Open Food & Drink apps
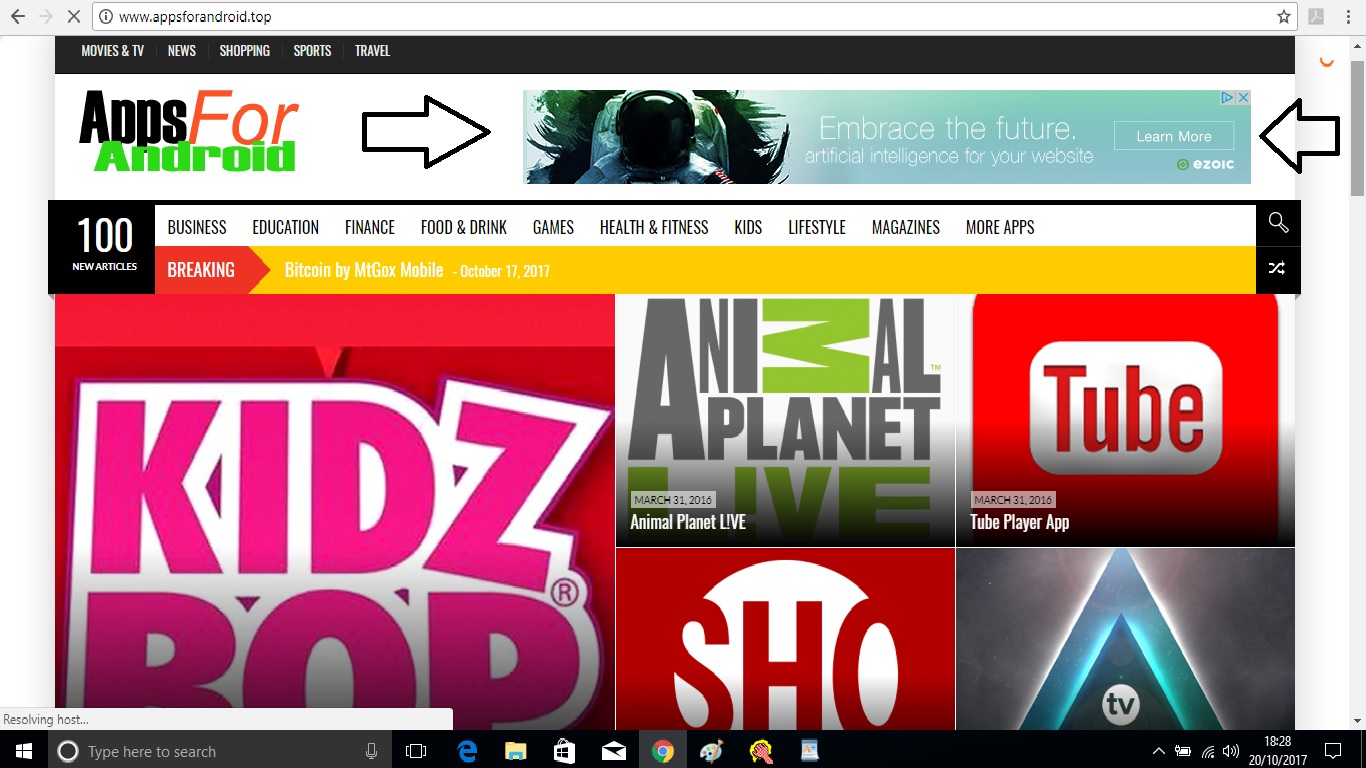This screenshot has width=1366, height=768. pos(464,227)
